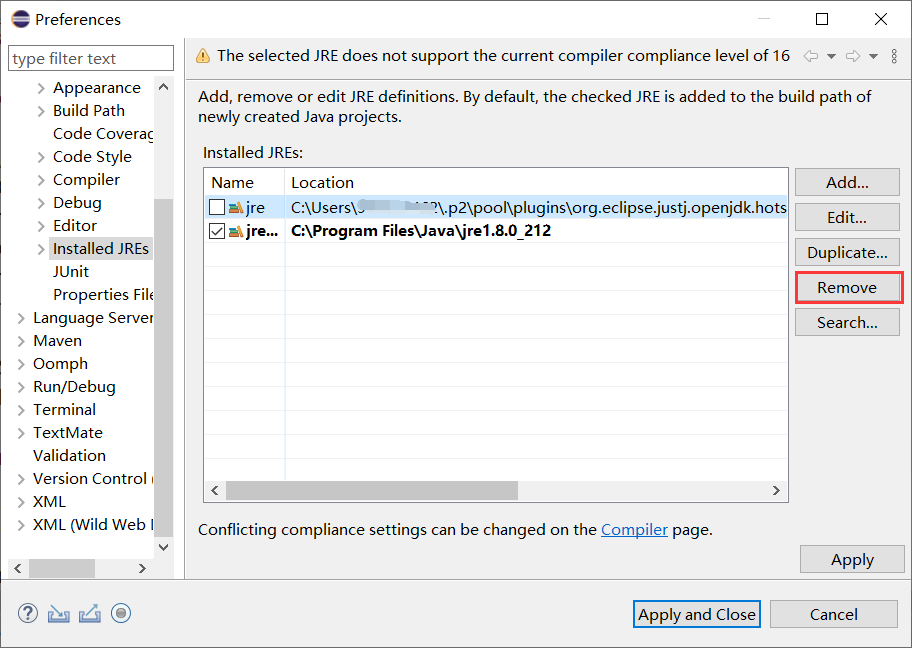The height and width of the screenshot is (648, 912).
Task: Expand the Terminal tree node
Action: tap(21, 410)
